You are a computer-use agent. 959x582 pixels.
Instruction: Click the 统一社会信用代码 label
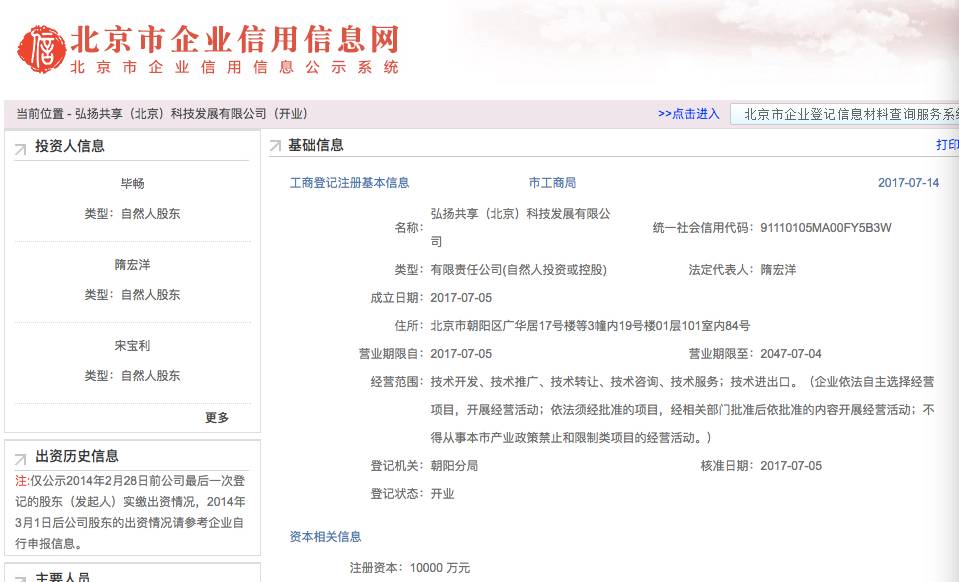point(703,228)
